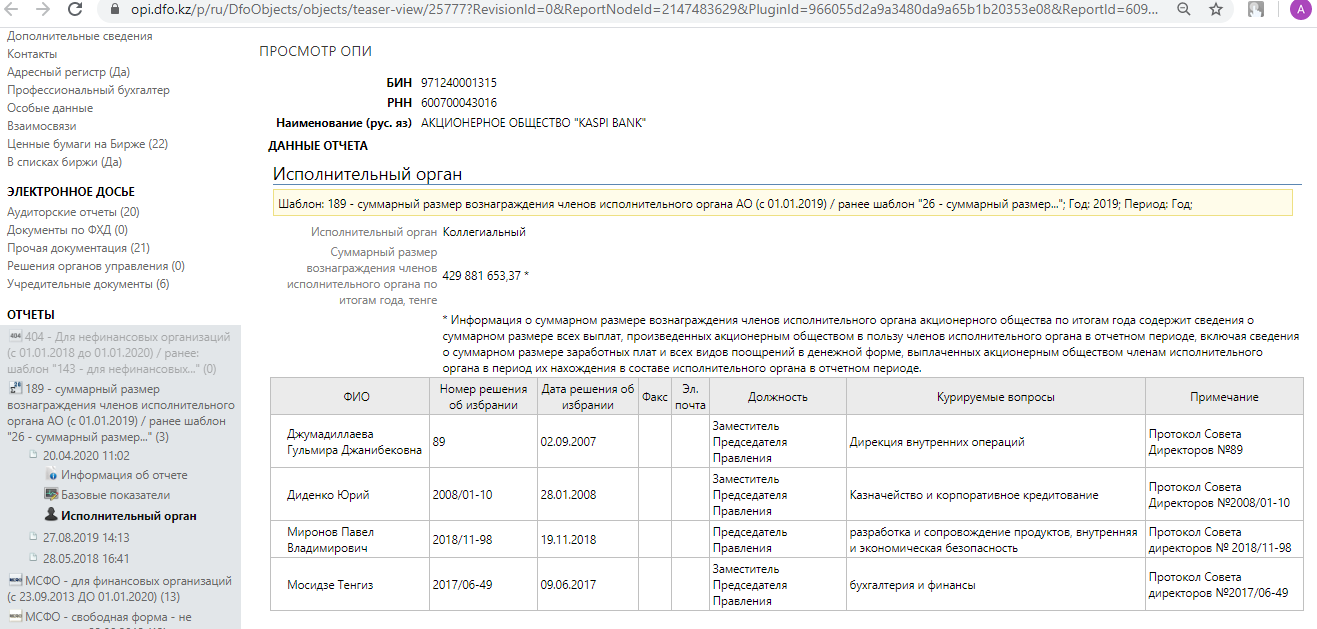Go back in browser history

point(13,9)
